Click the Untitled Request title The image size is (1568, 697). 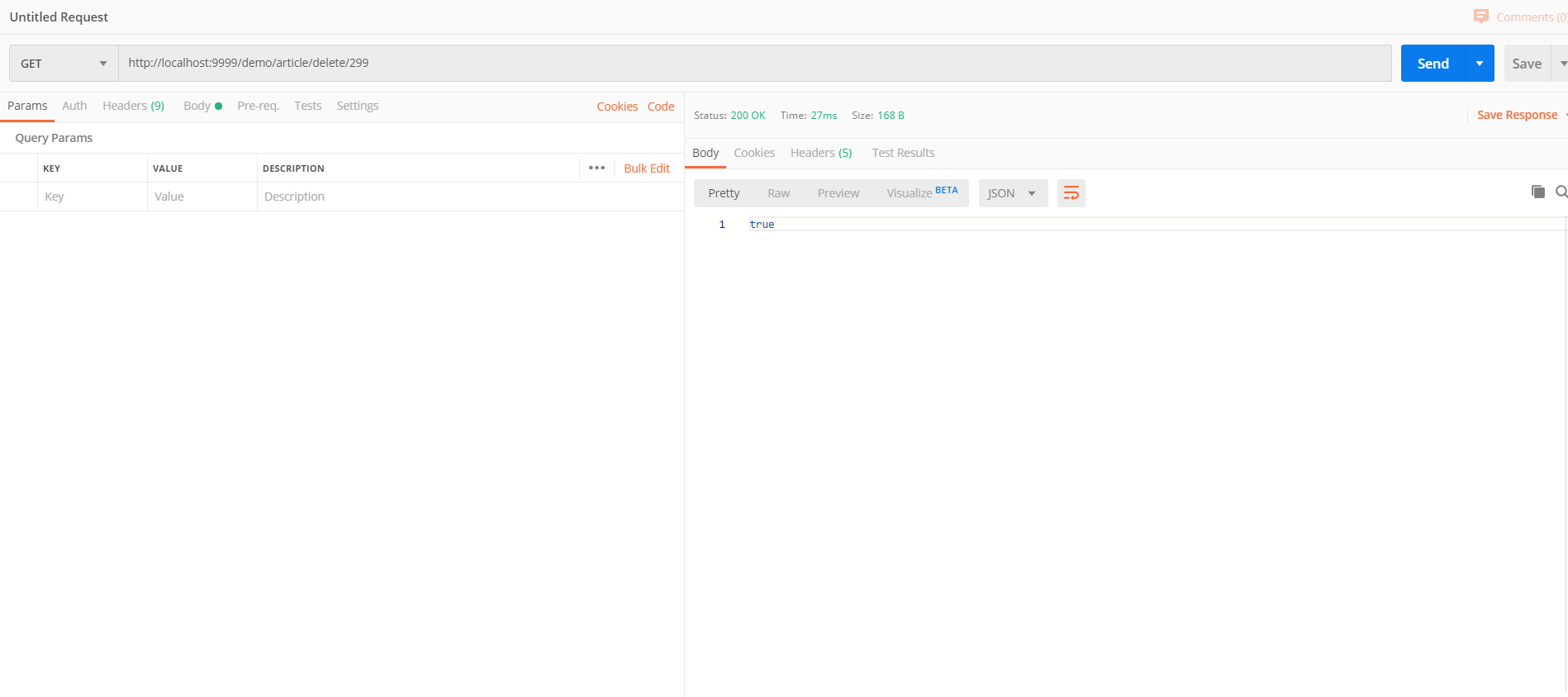(x=59, y=17)
